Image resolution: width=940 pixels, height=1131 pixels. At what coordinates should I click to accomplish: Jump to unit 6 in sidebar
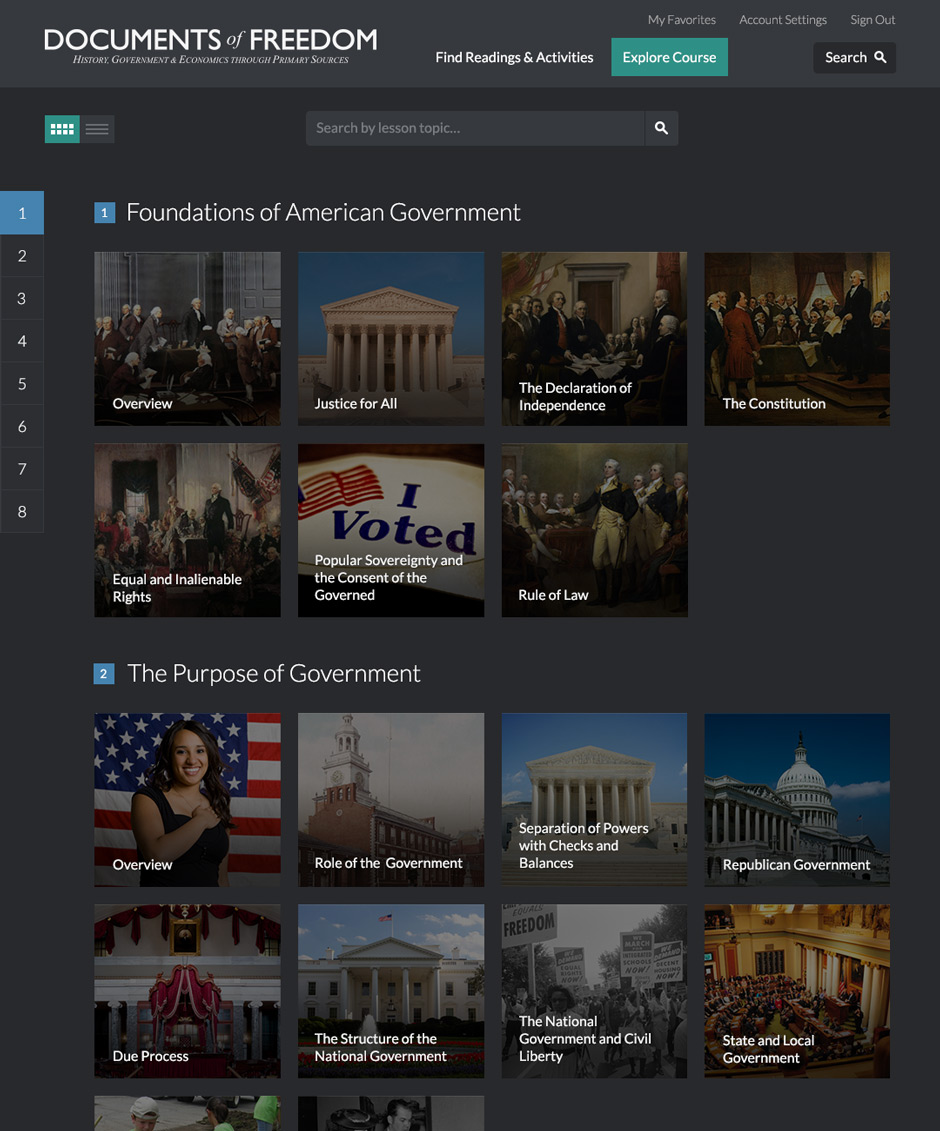[x=22, y=426]
